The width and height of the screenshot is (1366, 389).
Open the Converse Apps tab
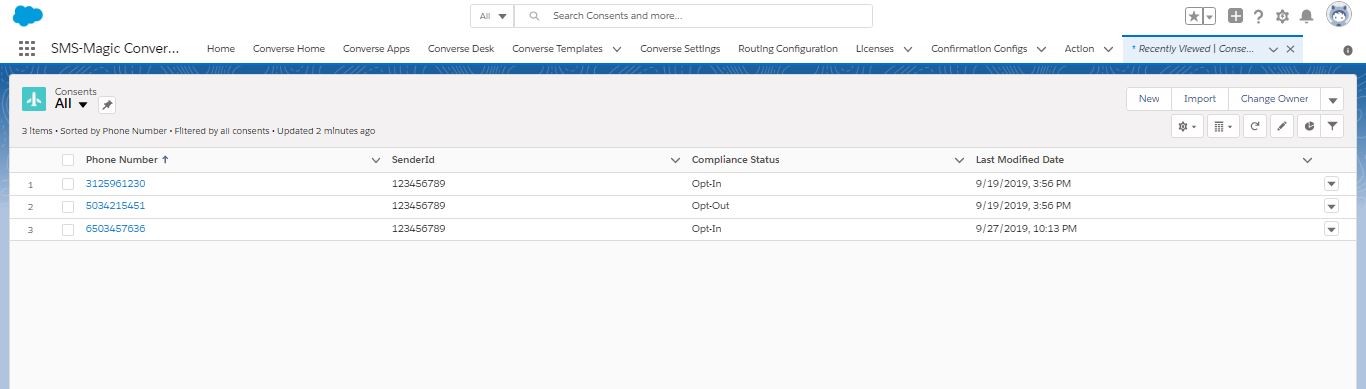pyautogui.click(x=376, y=48)
